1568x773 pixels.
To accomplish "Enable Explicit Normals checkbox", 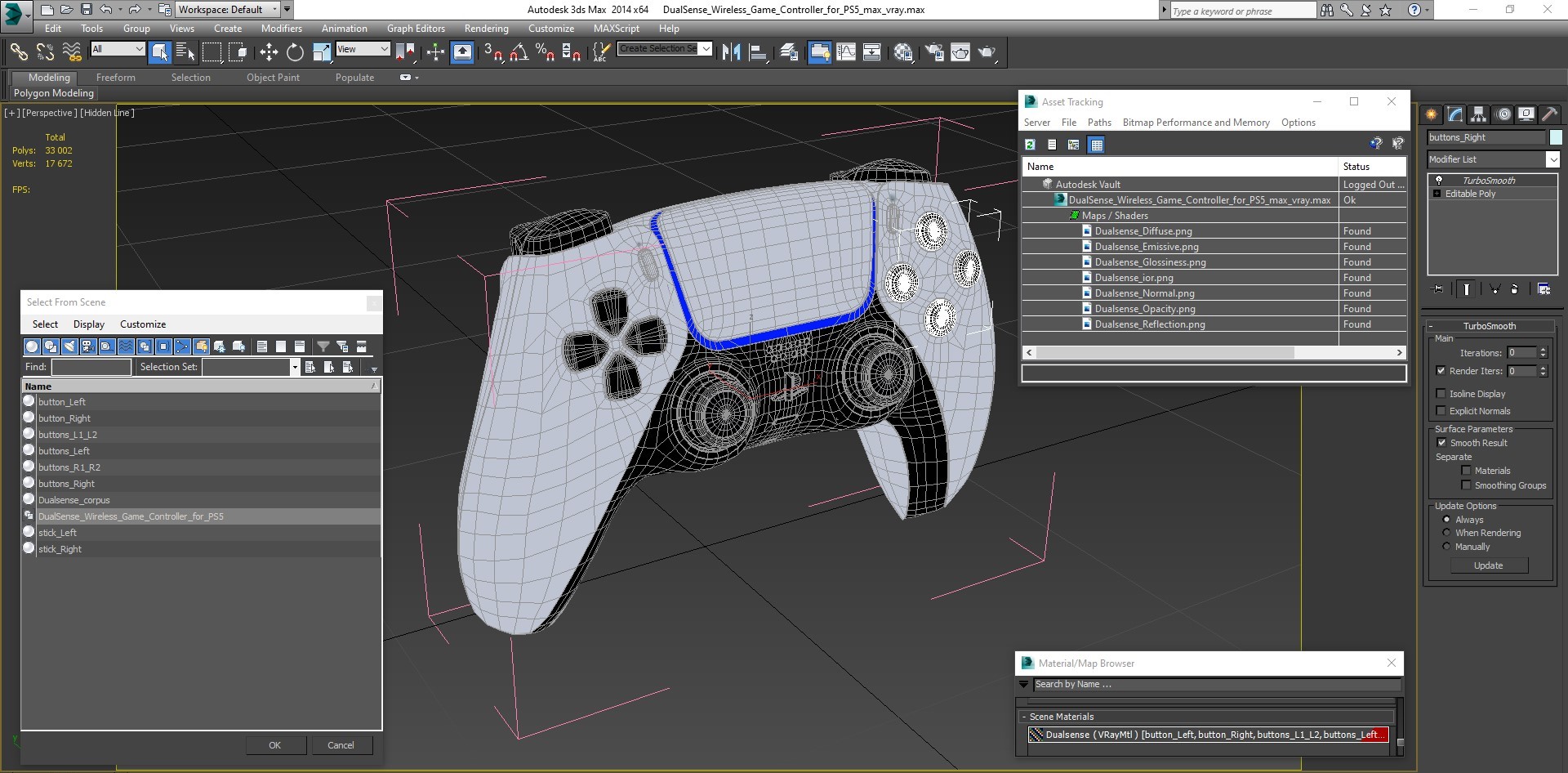I will [x=1441, y=411].
